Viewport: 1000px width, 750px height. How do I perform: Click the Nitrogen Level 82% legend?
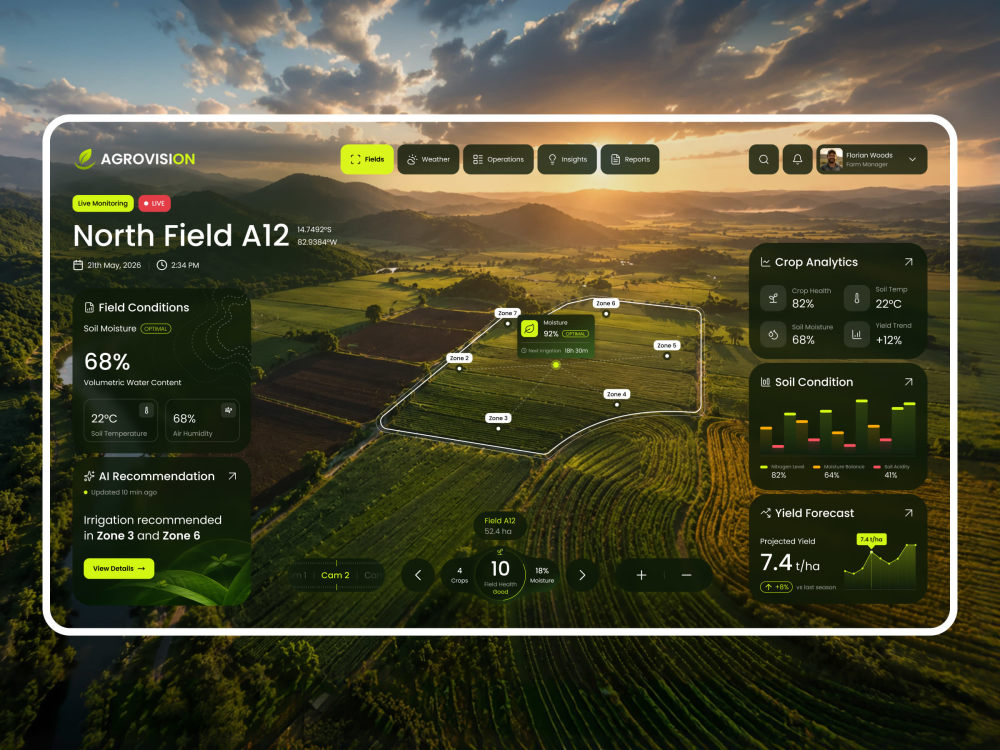point(782,471)
